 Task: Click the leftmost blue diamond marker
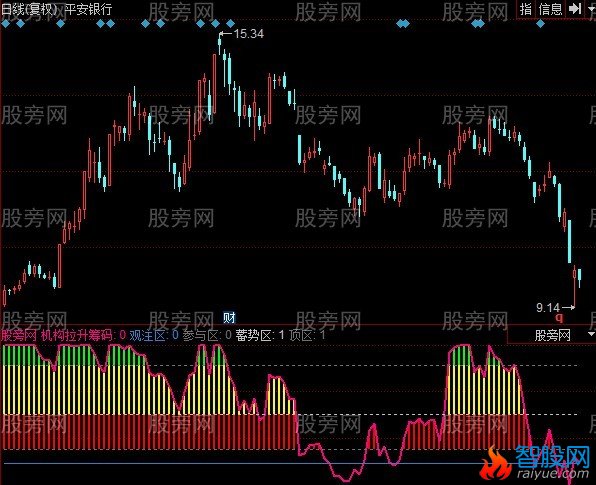5,24
